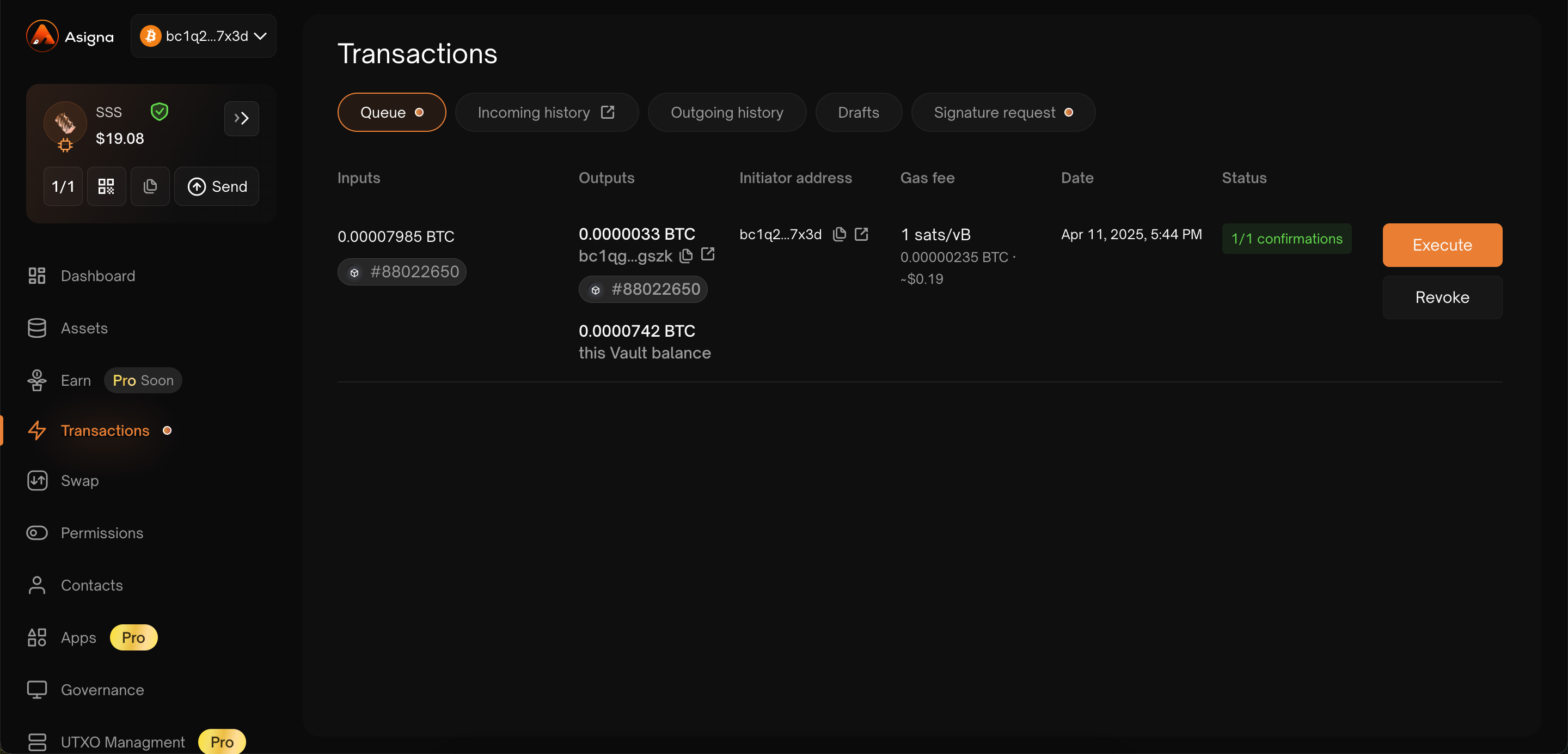1568x754 pixels.
Task: Open the Swap page in the sidebar
Action: 79,481
